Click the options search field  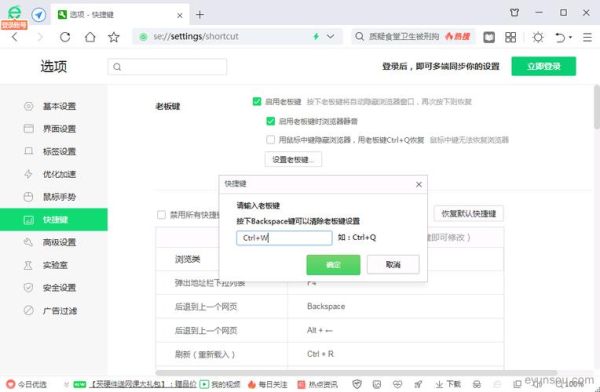[x=167, y=67]
